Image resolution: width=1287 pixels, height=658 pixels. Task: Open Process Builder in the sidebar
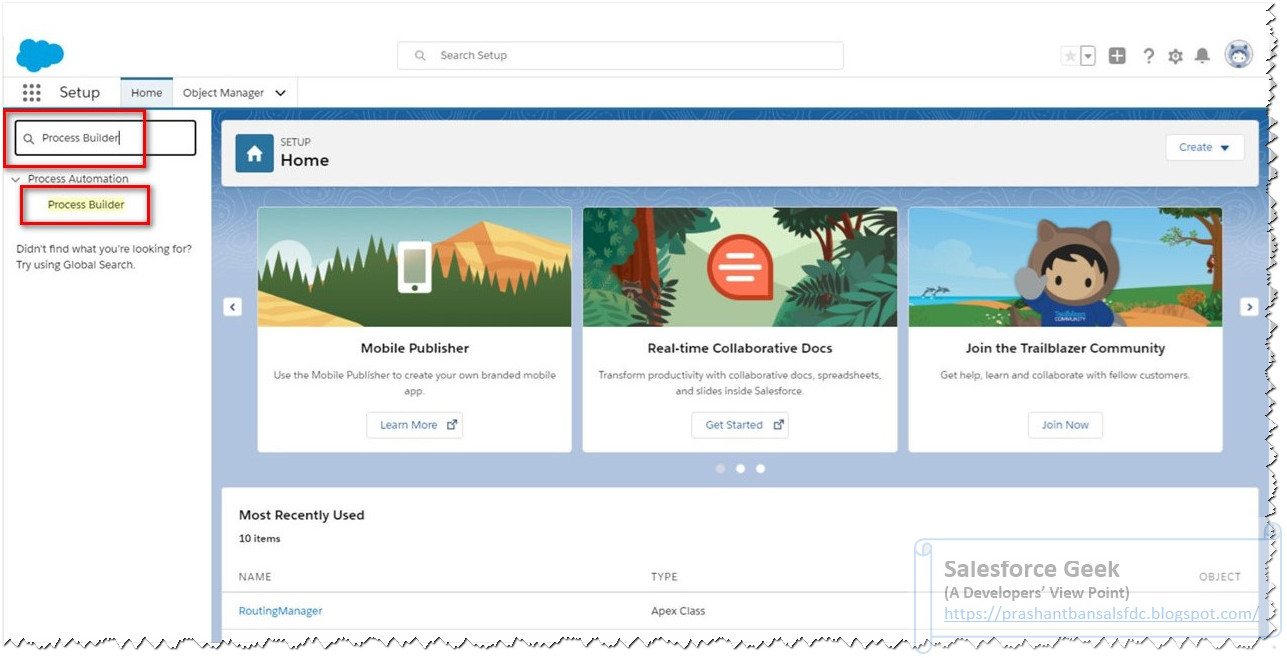(86, 204)
